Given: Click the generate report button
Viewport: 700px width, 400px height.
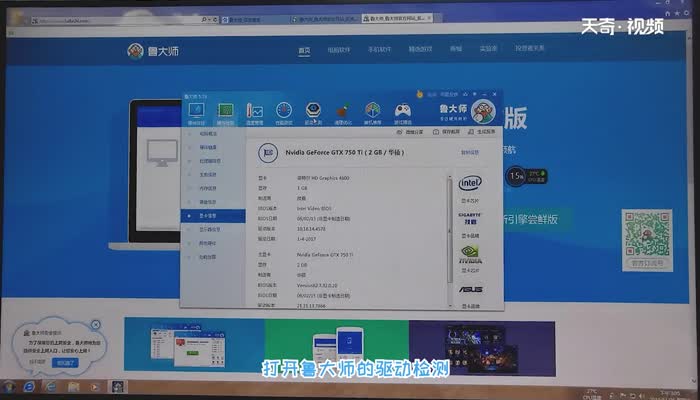Looking at the screenshot, I should pyautogui.click(x=482, y=132).
